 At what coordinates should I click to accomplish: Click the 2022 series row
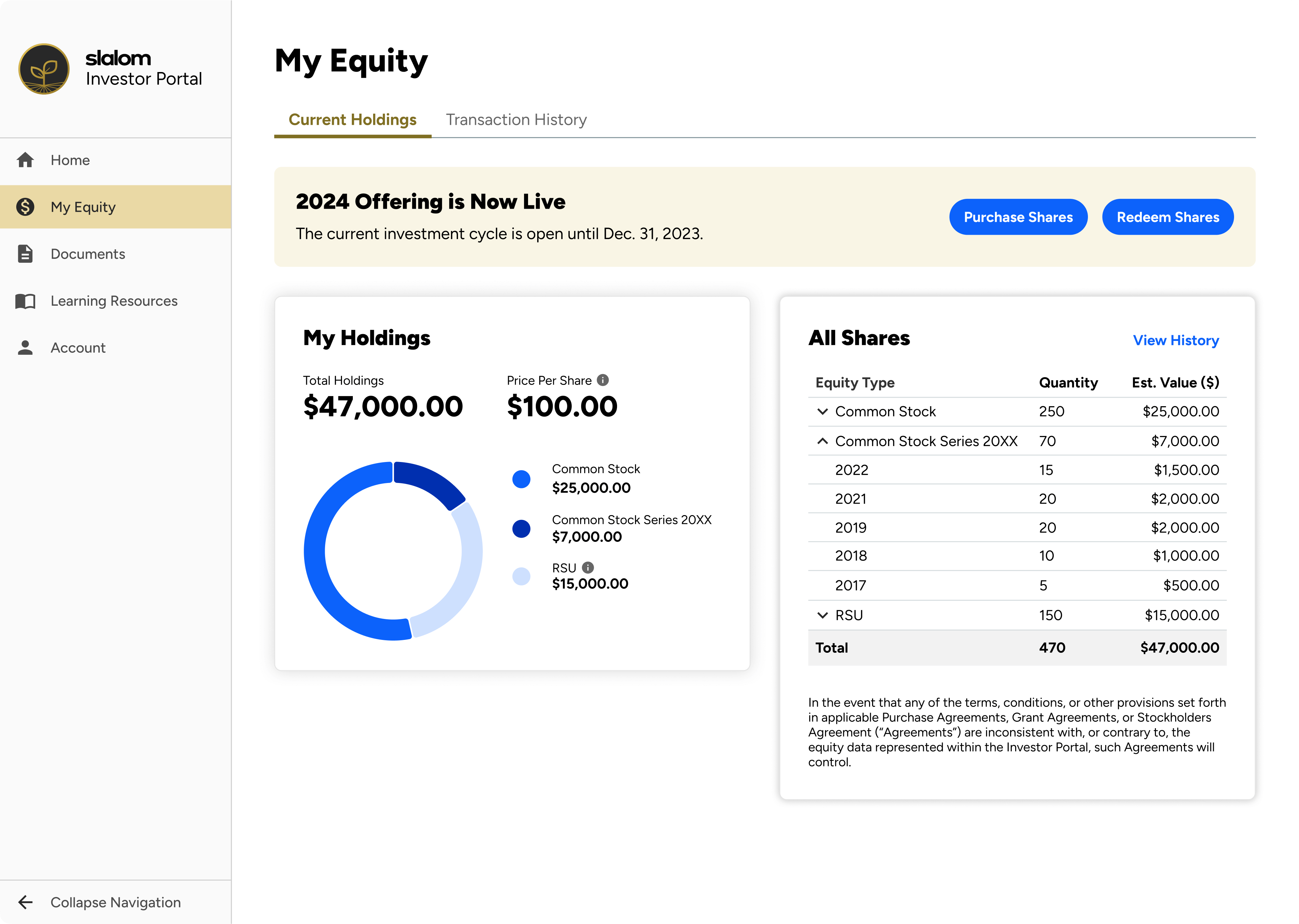pos(1016,470)
